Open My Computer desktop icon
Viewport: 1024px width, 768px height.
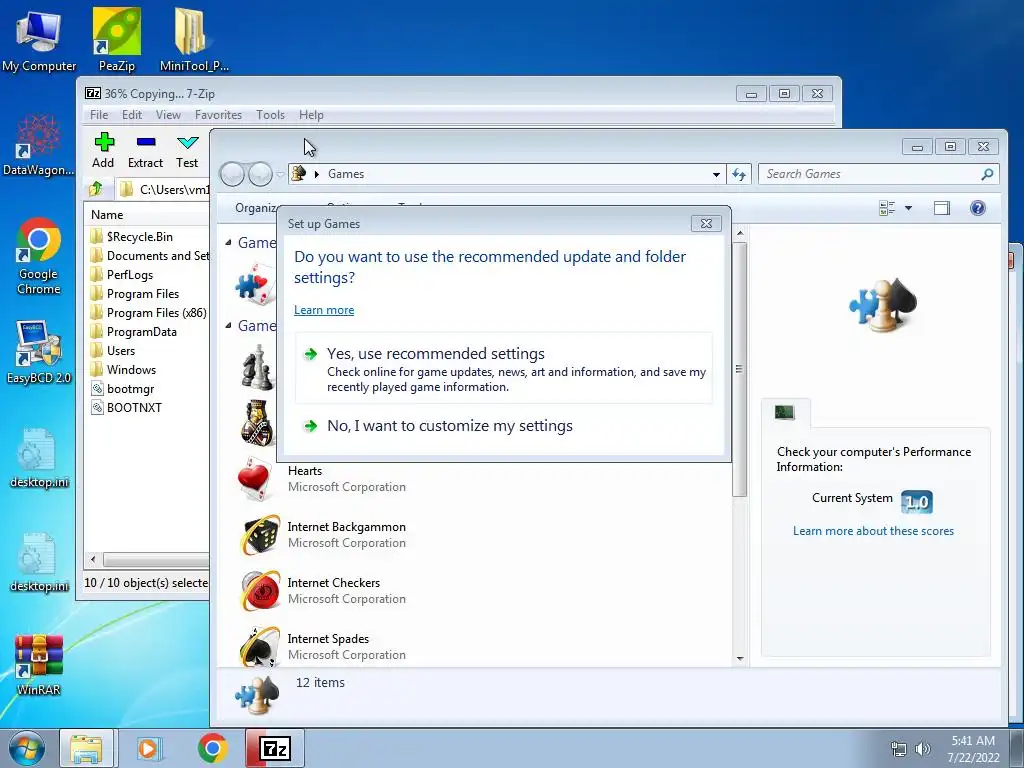(39, 40)
